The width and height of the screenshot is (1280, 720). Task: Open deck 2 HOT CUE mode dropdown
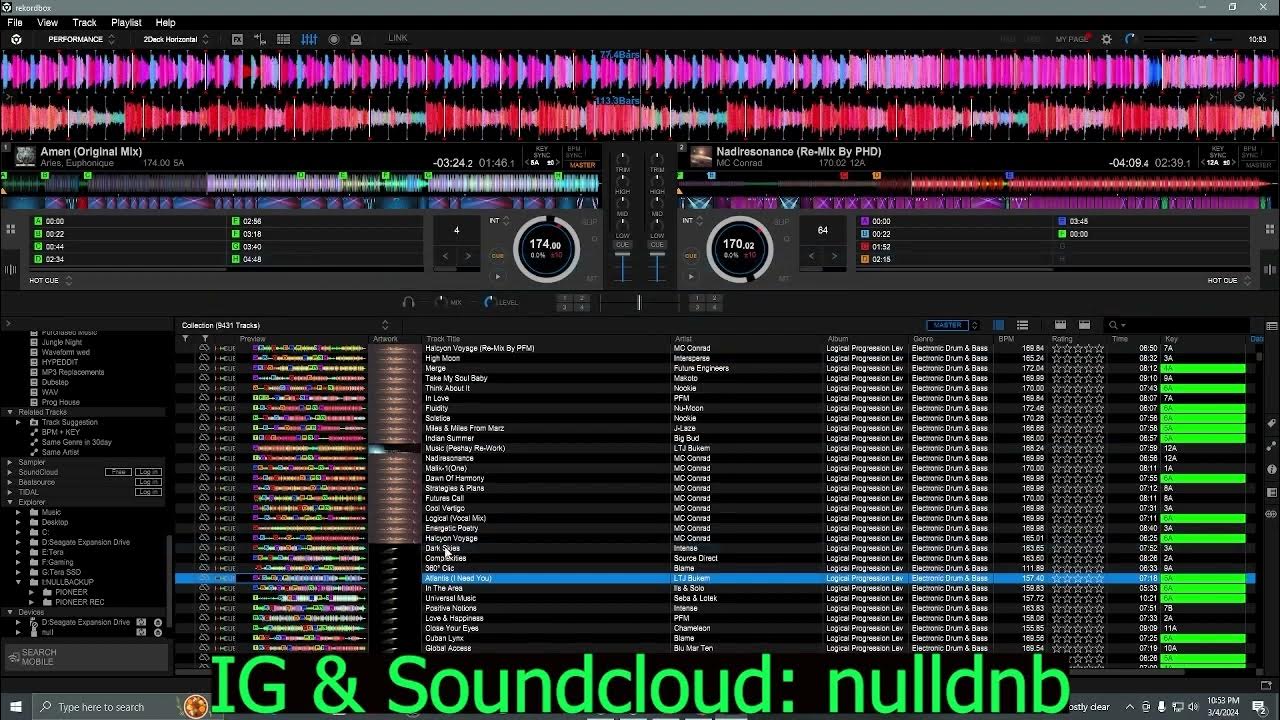tap(1229, 281)
